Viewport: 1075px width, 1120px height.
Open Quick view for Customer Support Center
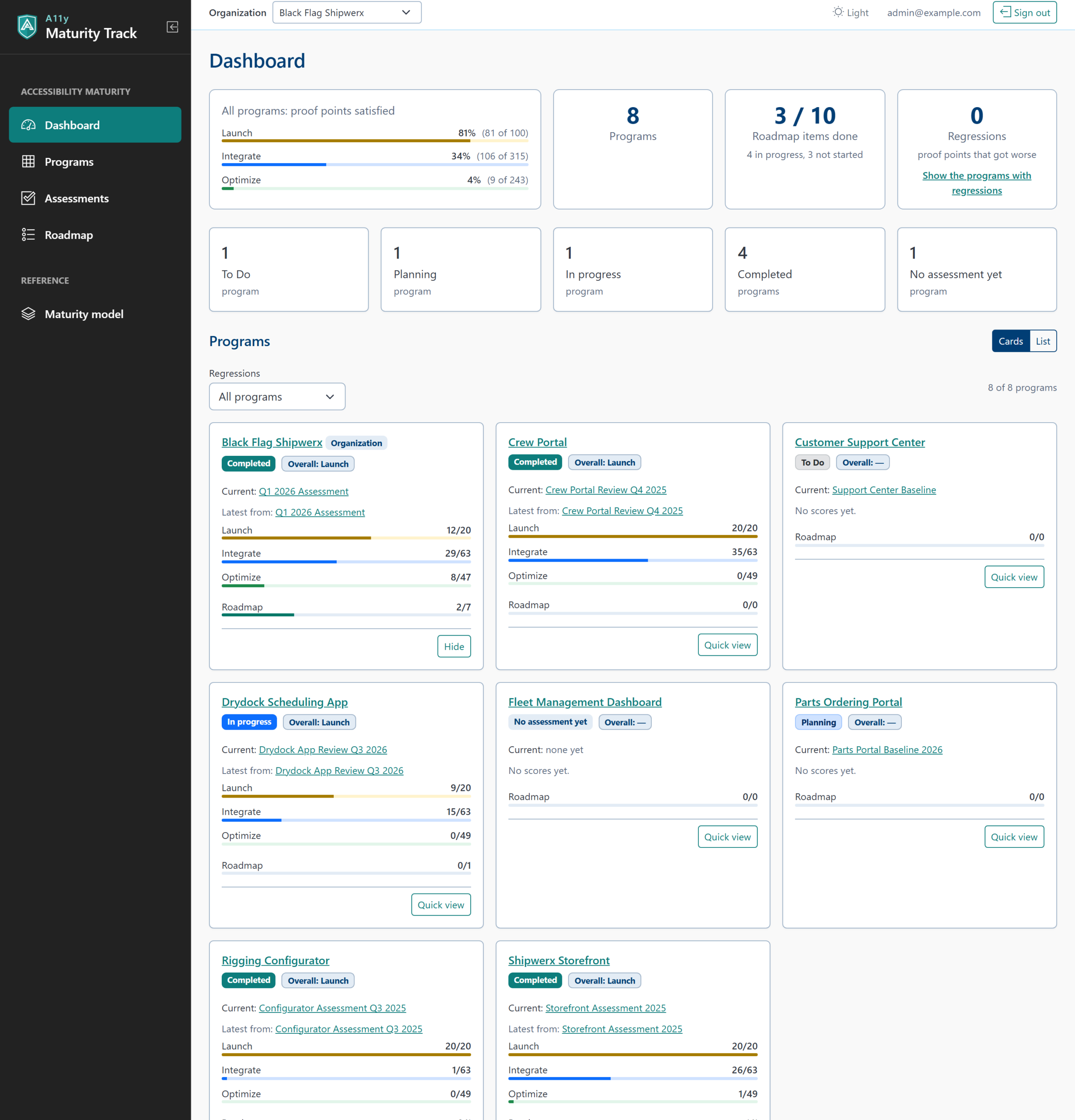(x=1014, y=577)
